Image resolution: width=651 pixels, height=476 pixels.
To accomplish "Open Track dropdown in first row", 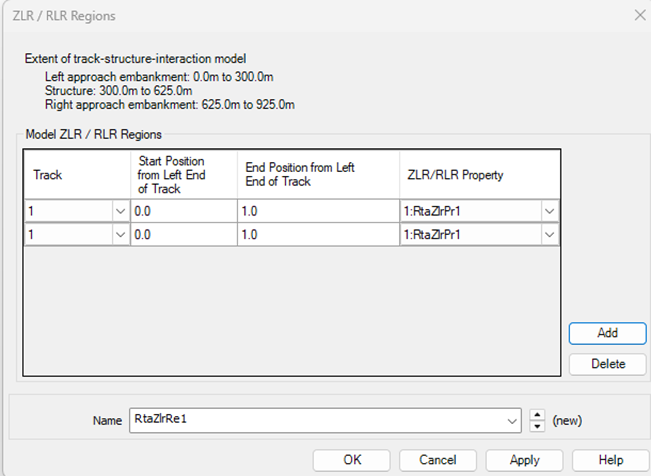I will point(120,211).
